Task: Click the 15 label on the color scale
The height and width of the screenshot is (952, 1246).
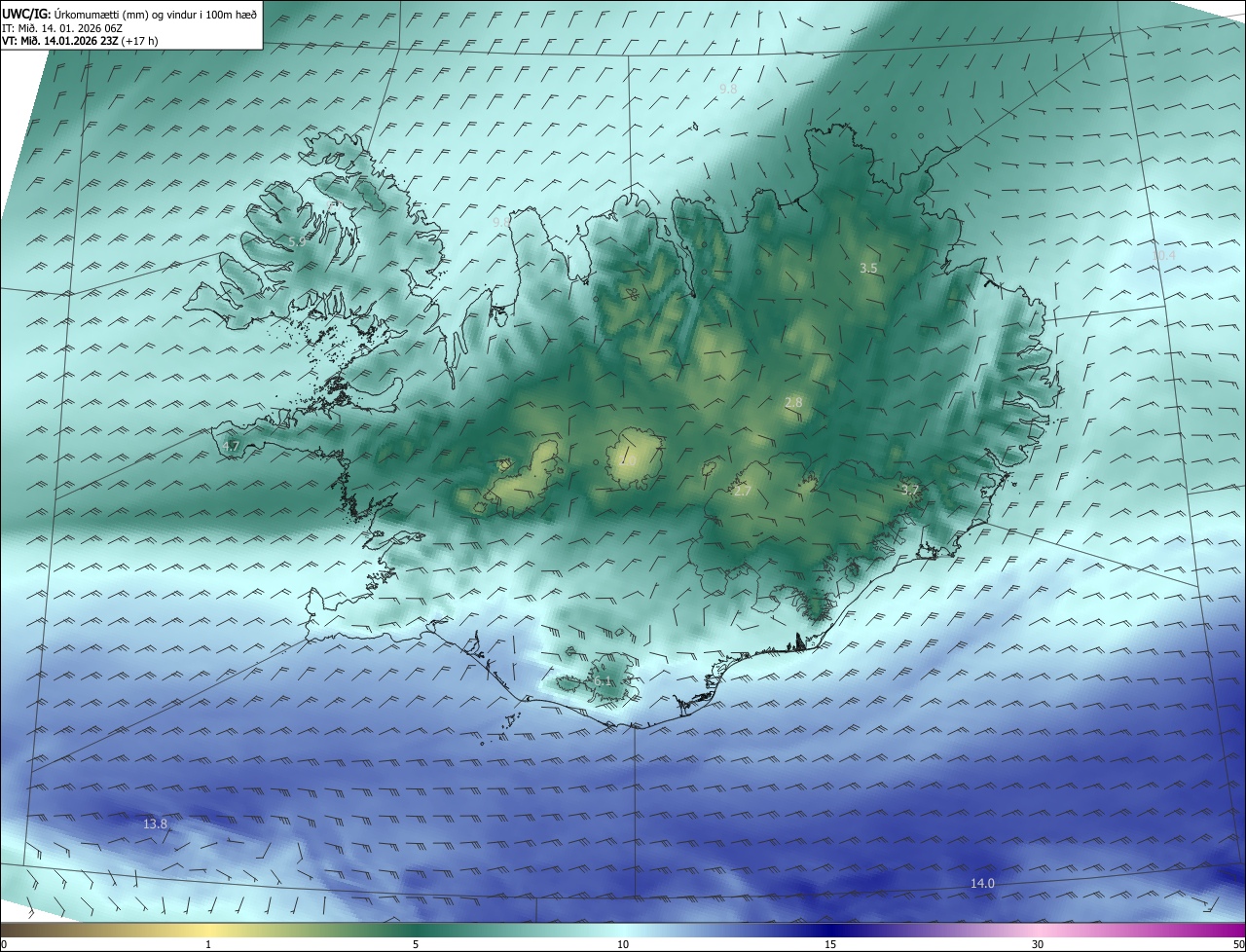Action: (830, 944)
